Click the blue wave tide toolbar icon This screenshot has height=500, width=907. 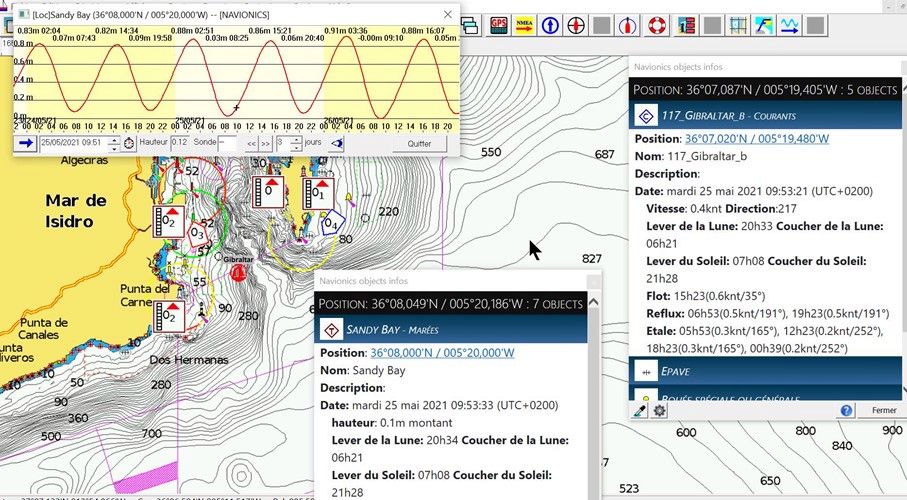[789, 25]
